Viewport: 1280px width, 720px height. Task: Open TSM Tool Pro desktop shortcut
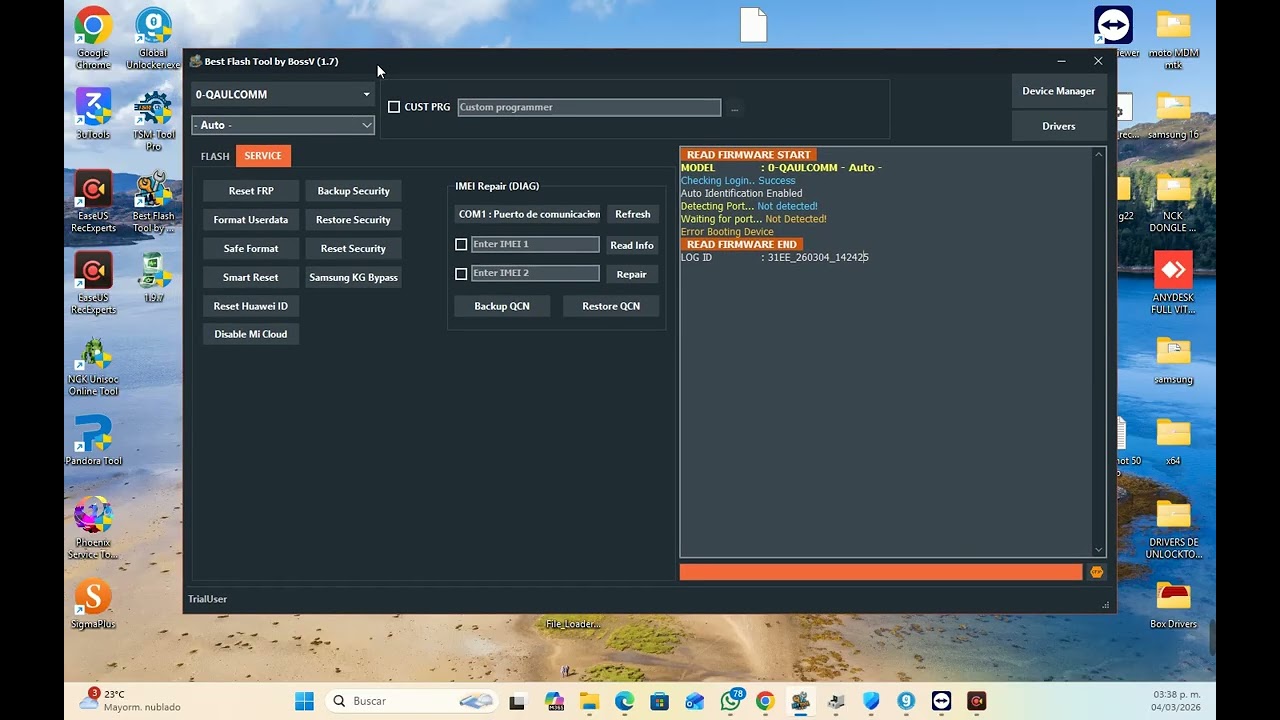pos(153,119)
